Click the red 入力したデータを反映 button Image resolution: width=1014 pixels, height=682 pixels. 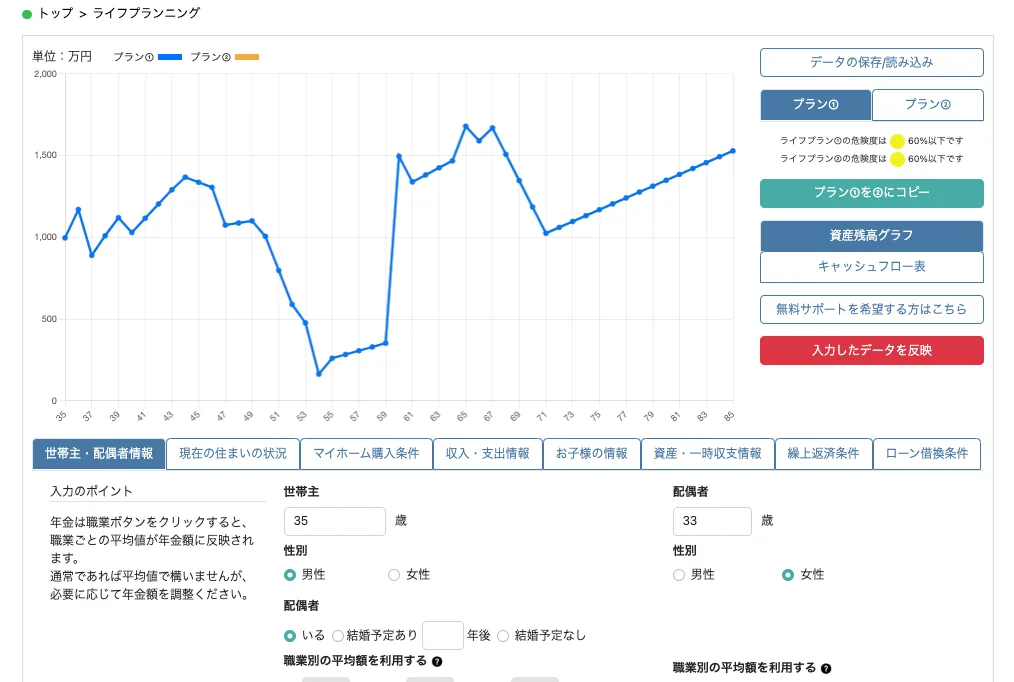click(x=872, y=350)
